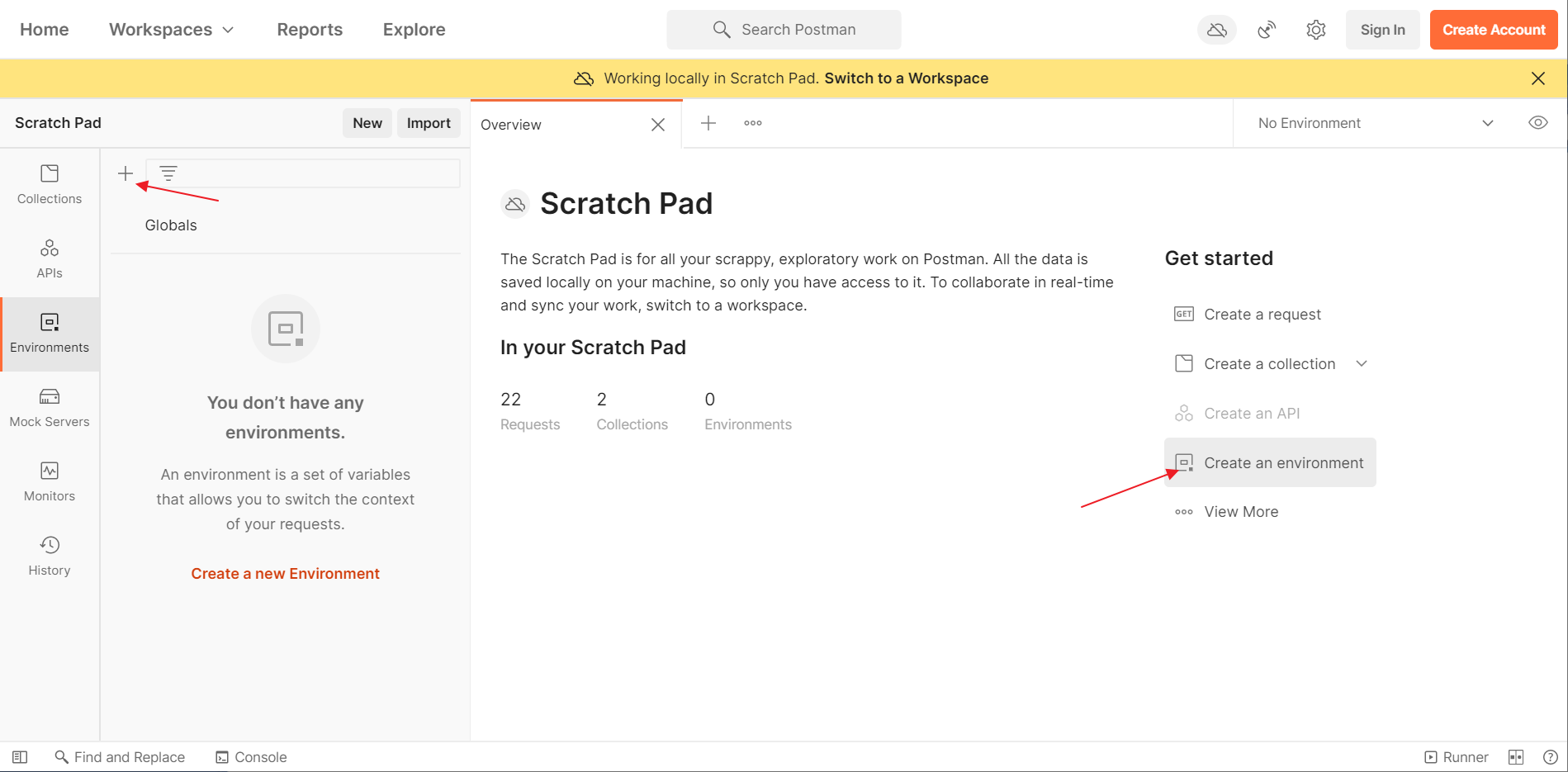This screenshot has width=1568, height=772.
Task: Go to the Reports menu item
Action: (x=310, y=30)
